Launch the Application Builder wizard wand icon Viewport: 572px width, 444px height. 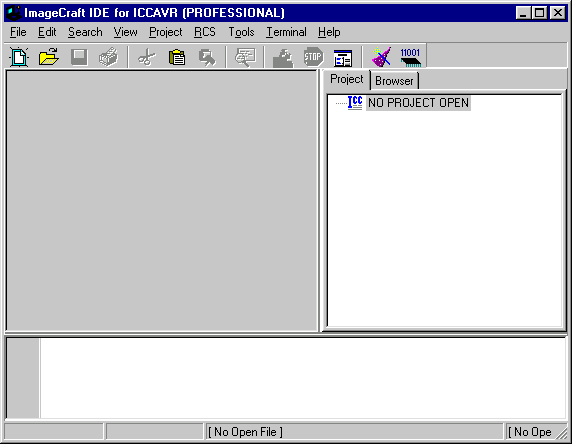[x=381, y=57]
